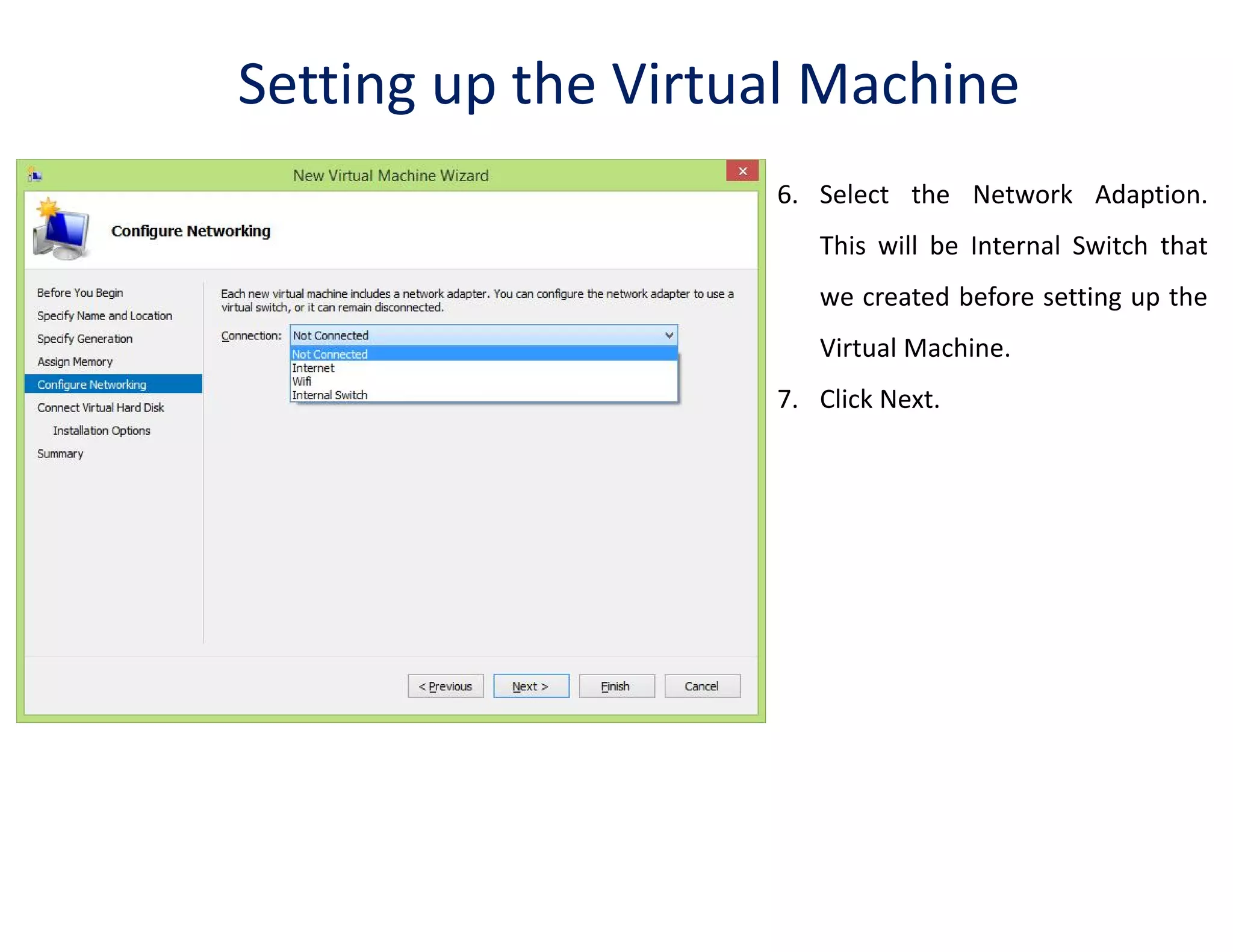Select 'Internal Switch' from the list
1233x952 pixels.
(483, 395)
